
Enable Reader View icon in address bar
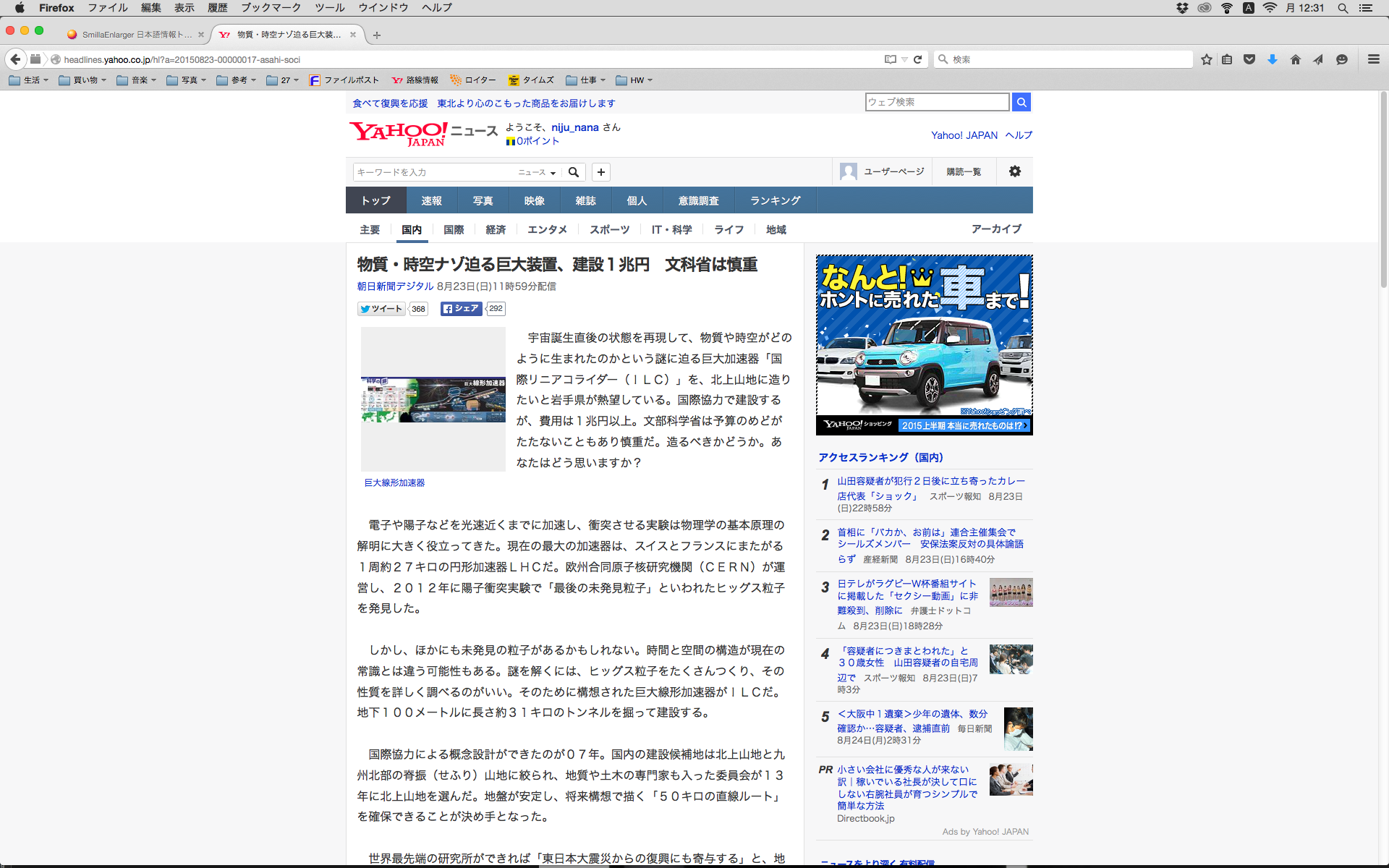[x=890, y=59]
